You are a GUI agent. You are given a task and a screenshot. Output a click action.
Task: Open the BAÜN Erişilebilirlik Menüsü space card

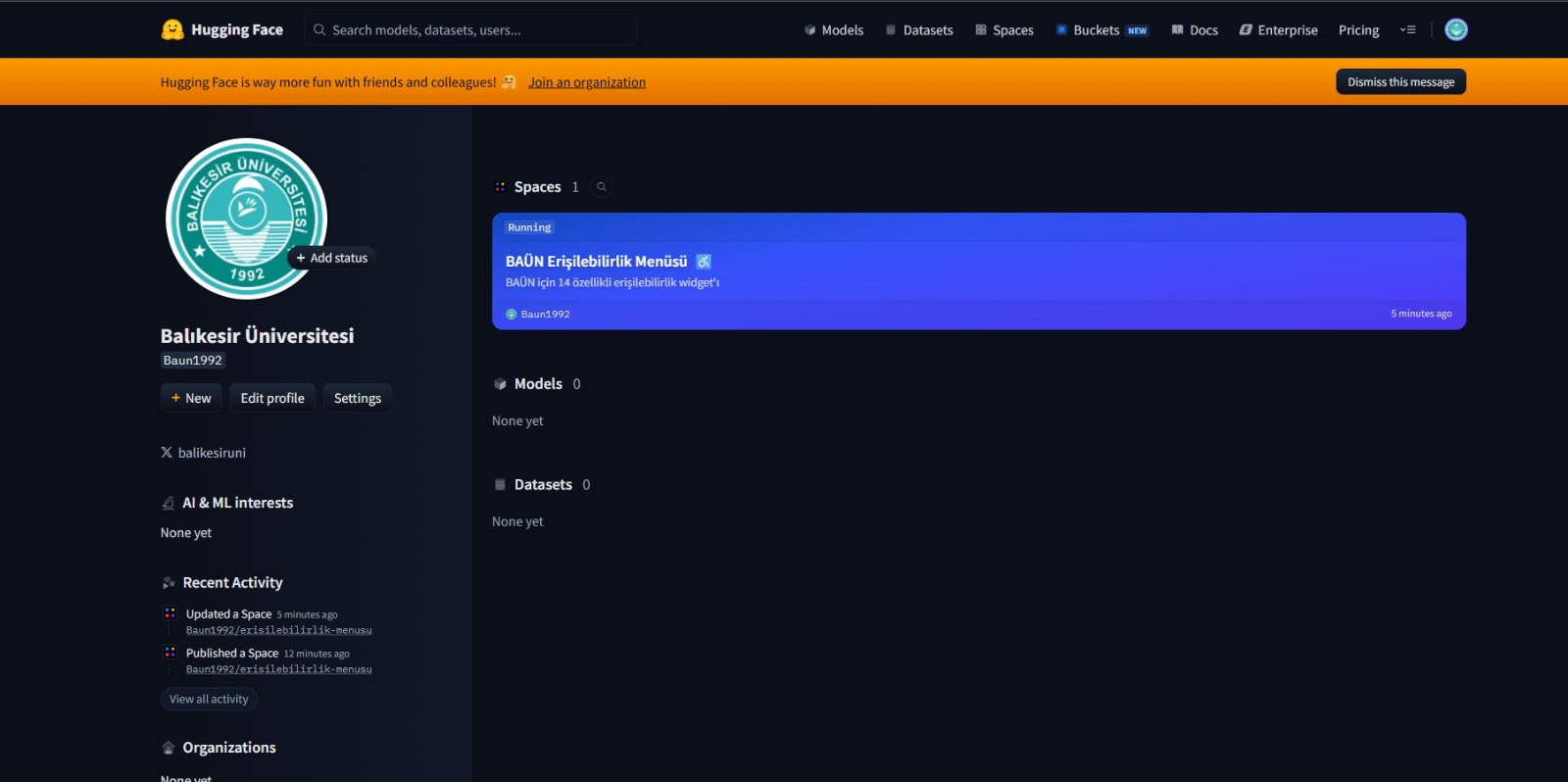tap(979, 271)
